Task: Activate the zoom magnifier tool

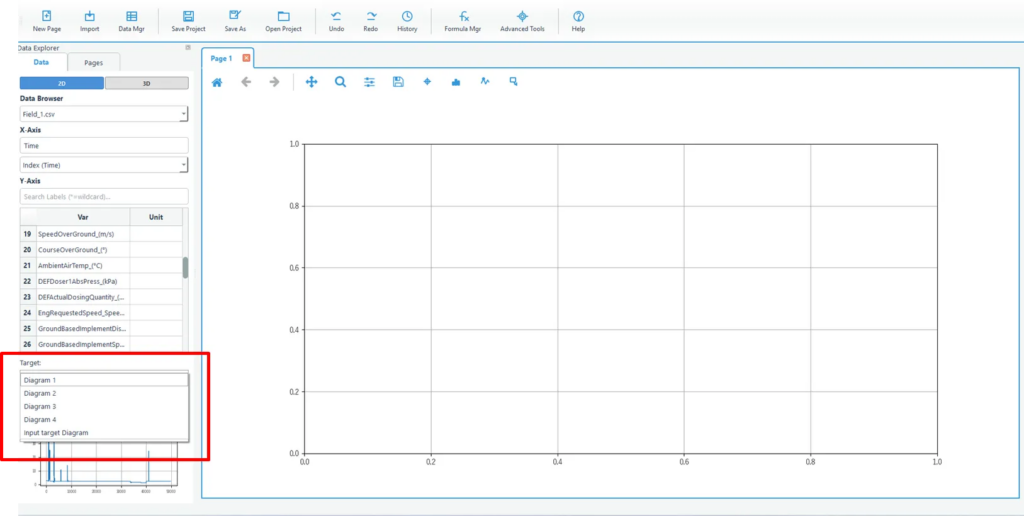Action: [x=340, y=82]
